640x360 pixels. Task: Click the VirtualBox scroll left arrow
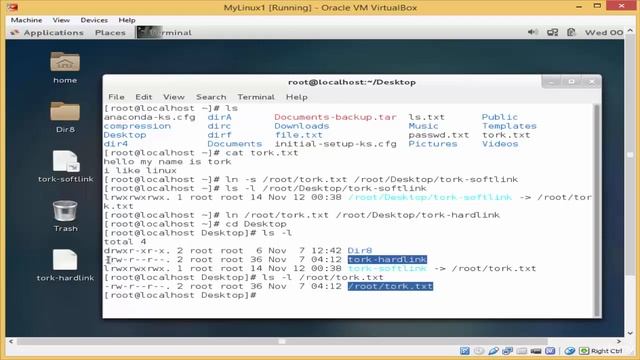point(11,341)
